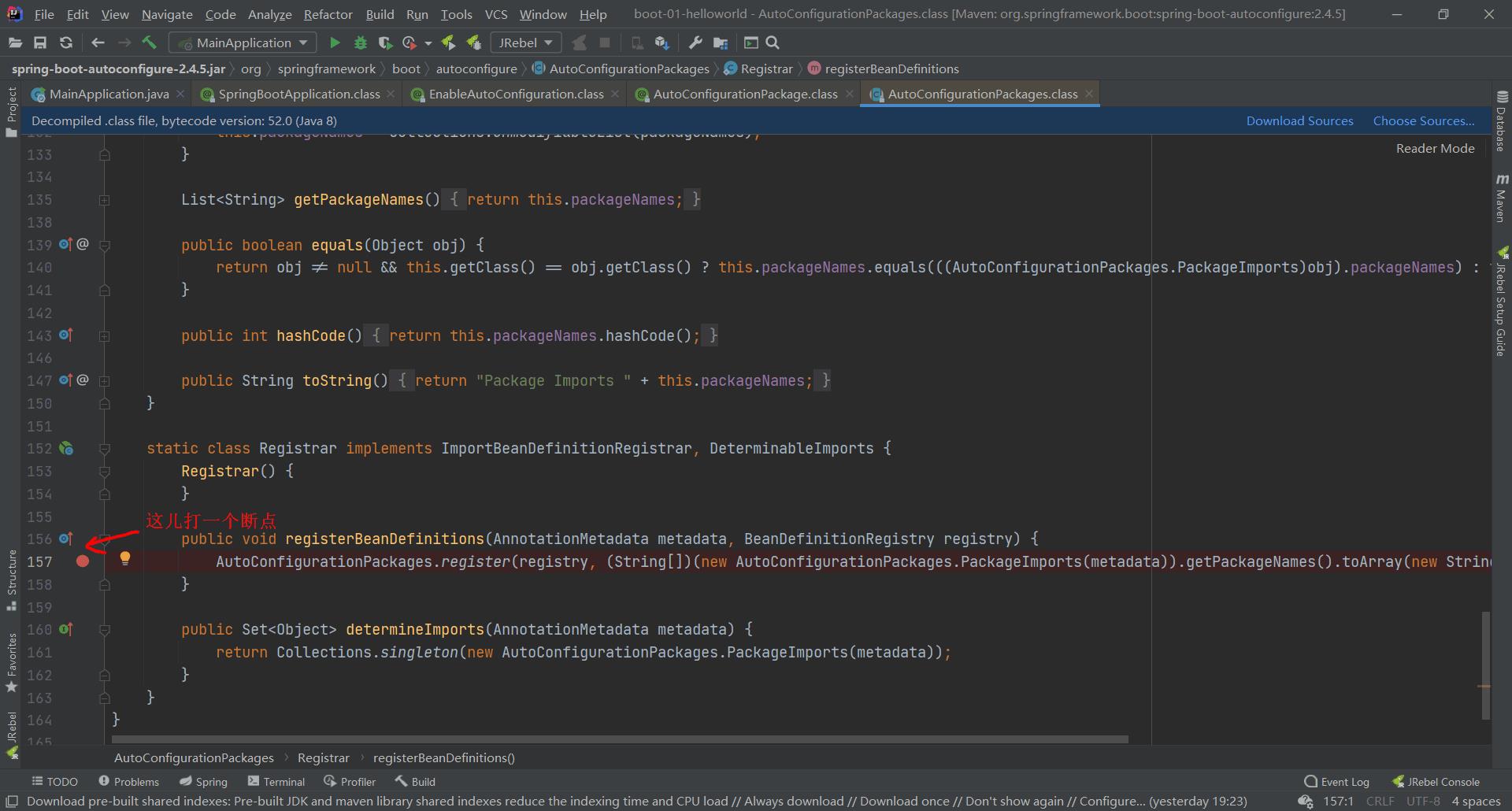The height and width of the screenshot is (811, 1512).
Task: Click the Spring bean gutter icon on line 152
Action: tap(66, 448)
